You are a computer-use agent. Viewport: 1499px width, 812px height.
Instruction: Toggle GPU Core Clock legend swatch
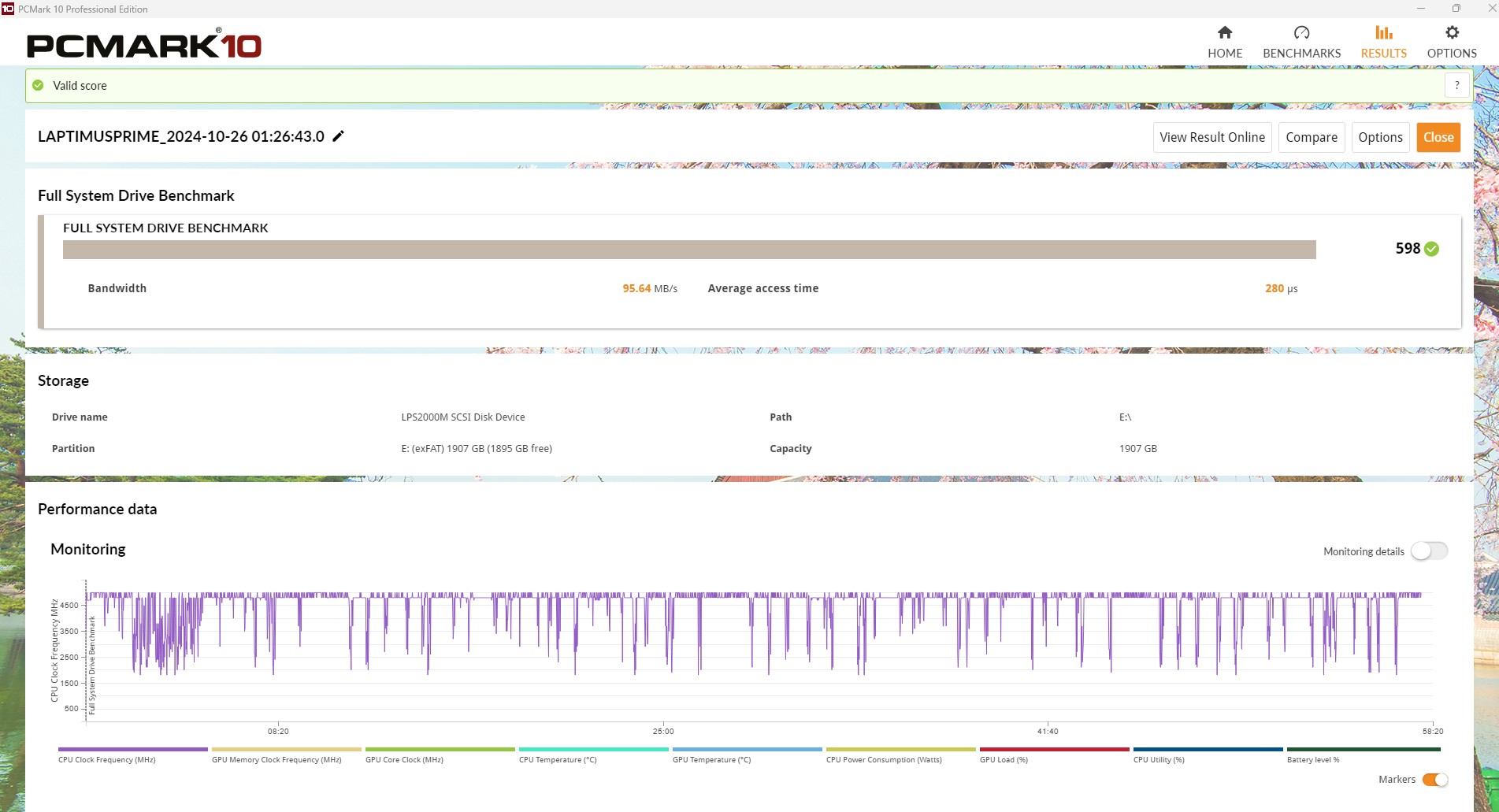pos(440,750)
